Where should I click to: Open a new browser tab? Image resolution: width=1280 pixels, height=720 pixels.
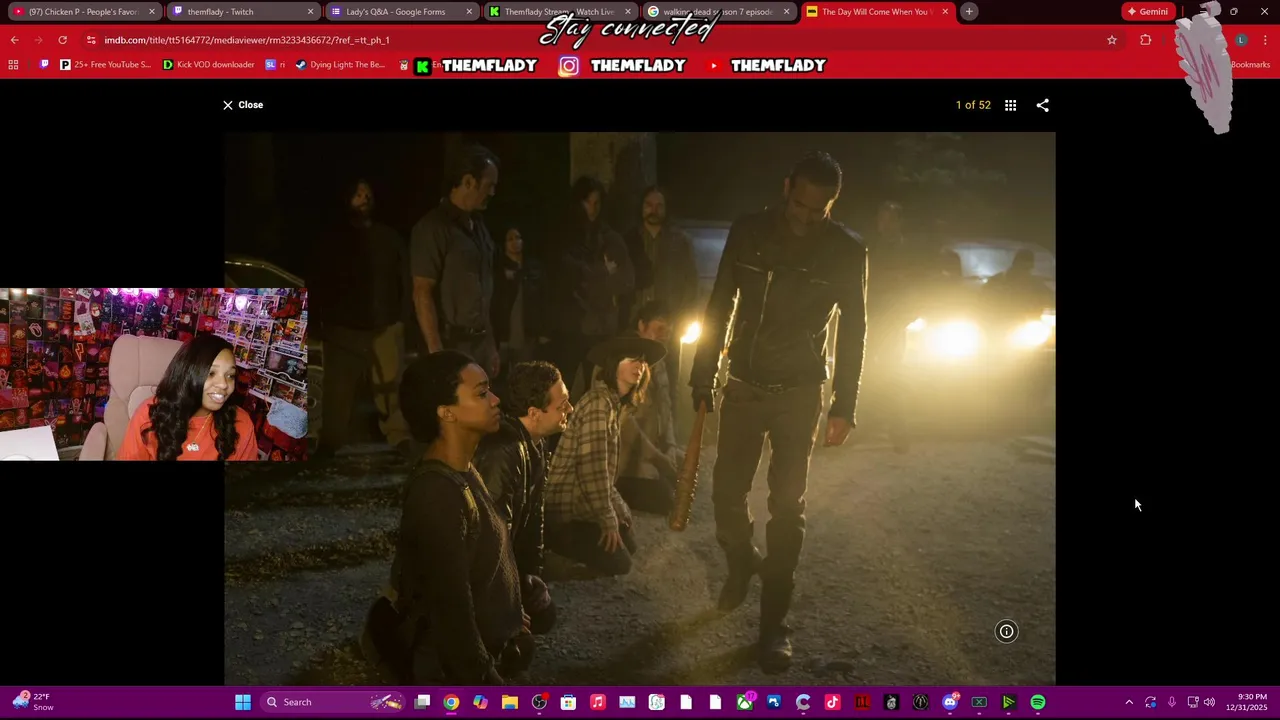pos(969,12)
